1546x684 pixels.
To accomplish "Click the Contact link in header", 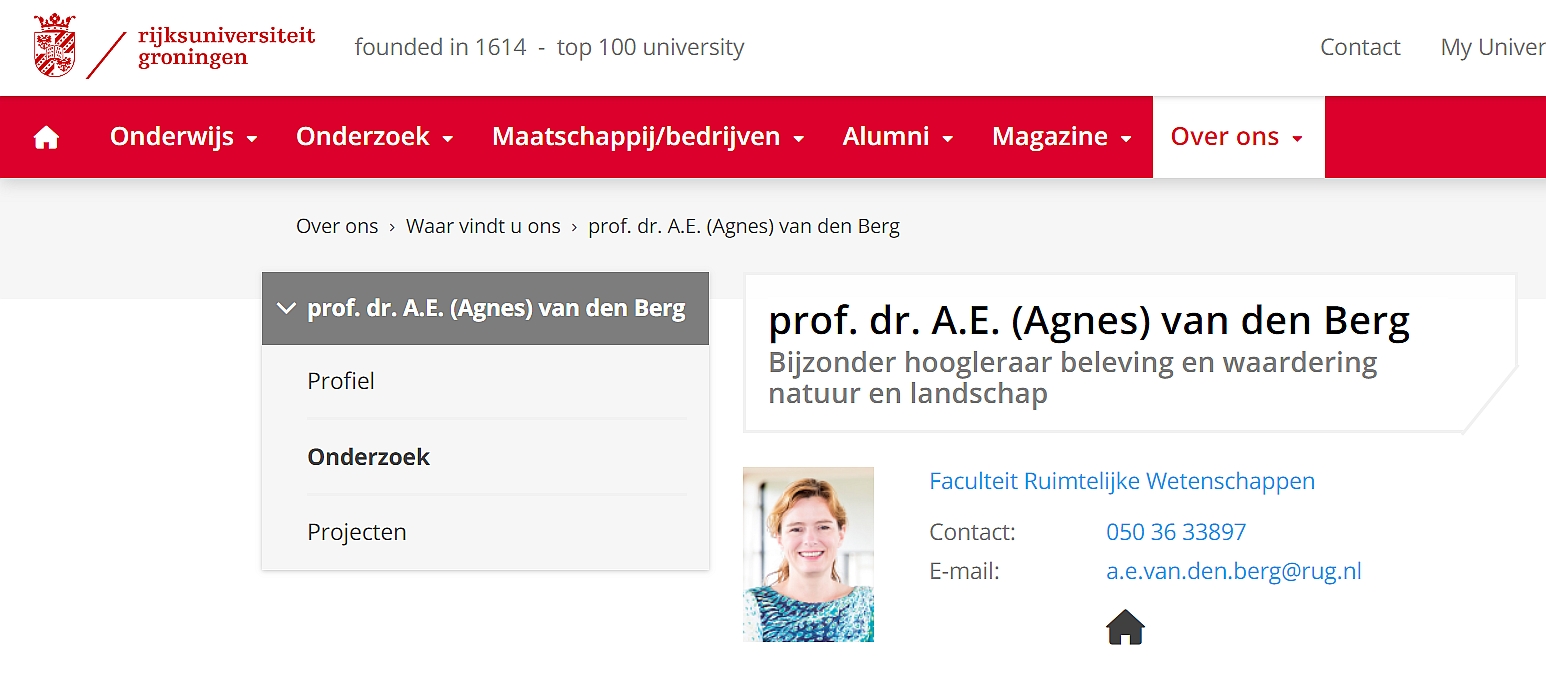I will tap(1360, 47).
